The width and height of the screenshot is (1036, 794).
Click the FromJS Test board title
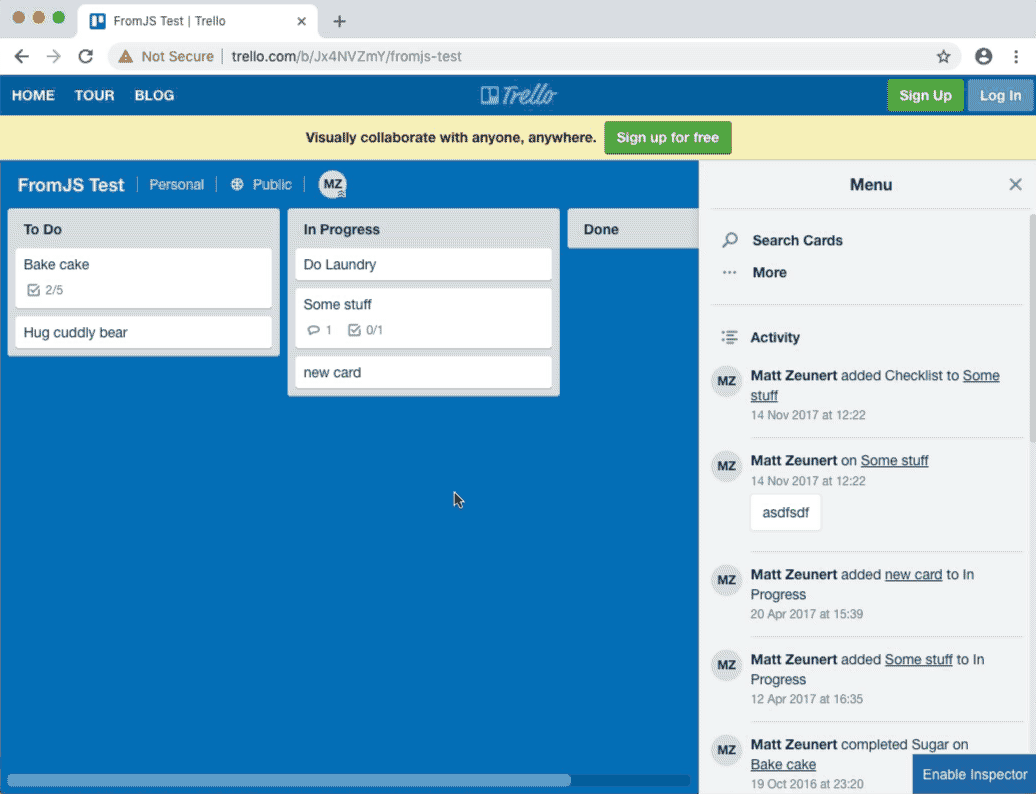(x=71, y=185)
